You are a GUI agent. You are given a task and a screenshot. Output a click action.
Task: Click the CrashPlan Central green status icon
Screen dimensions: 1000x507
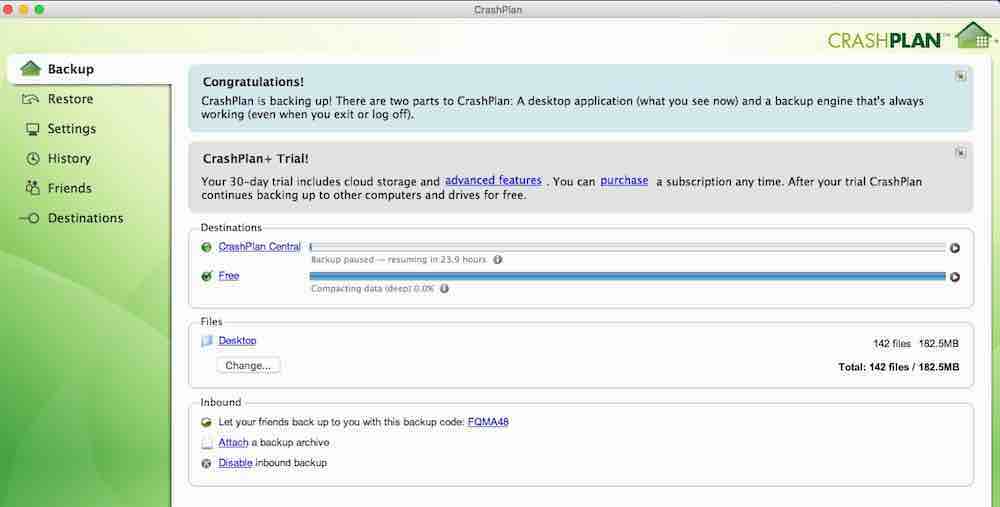pos(206,247)
